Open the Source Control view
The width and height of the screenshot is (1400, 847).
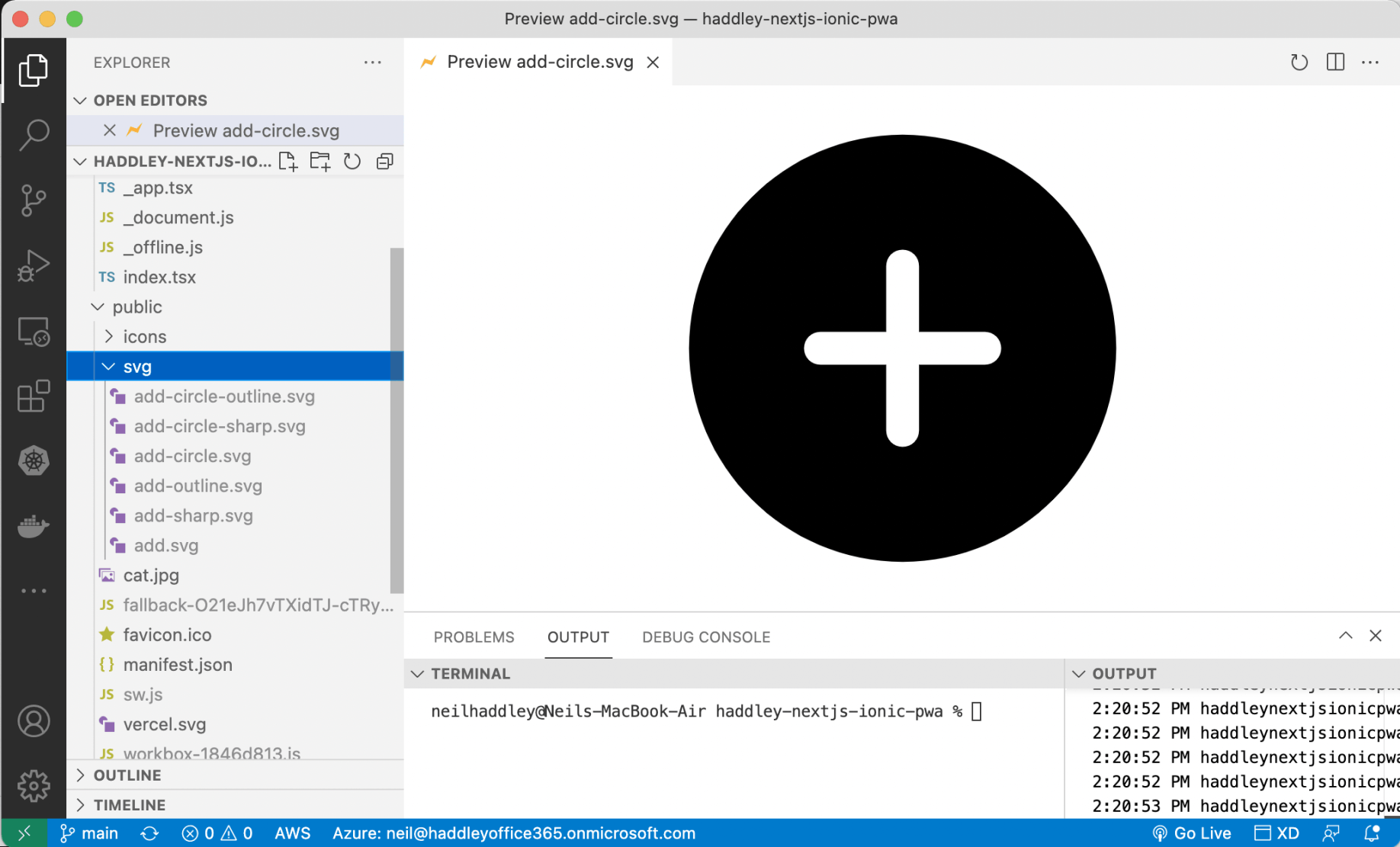(x=34, y=201)
